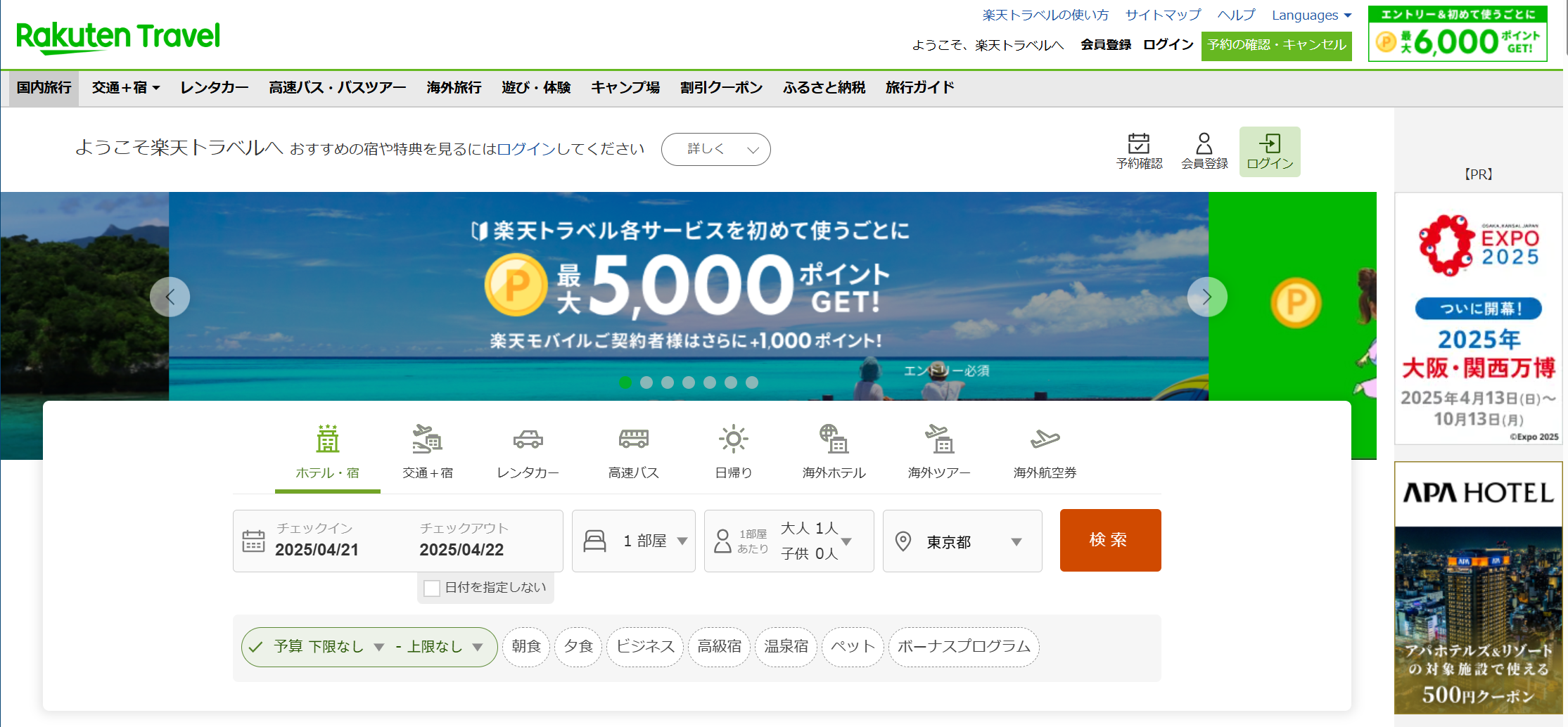Jump to last carousel dot

(752, 382)
